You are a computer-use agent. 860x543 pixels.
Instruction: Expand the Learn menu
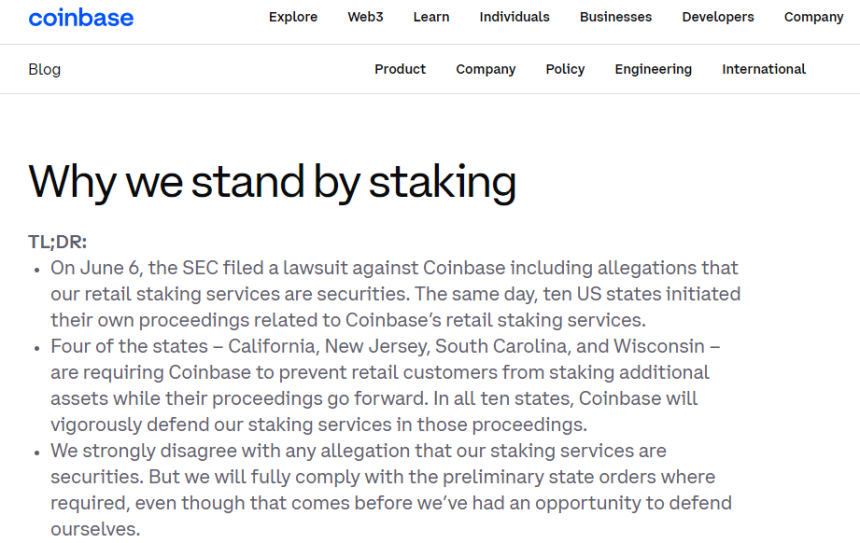point(431,17)
